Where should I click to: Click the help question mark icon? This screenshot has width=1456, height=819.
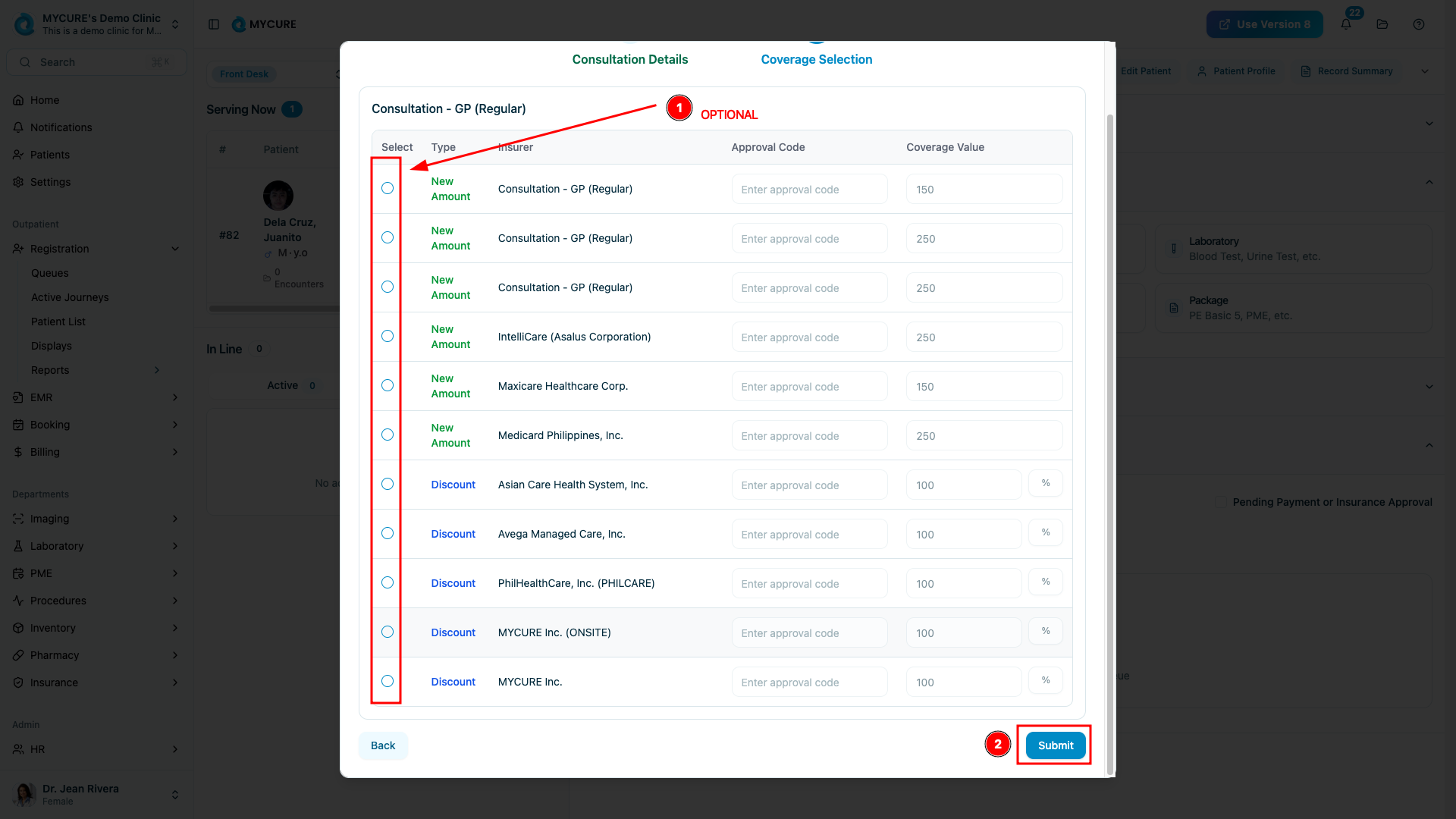click(1419, 24)
